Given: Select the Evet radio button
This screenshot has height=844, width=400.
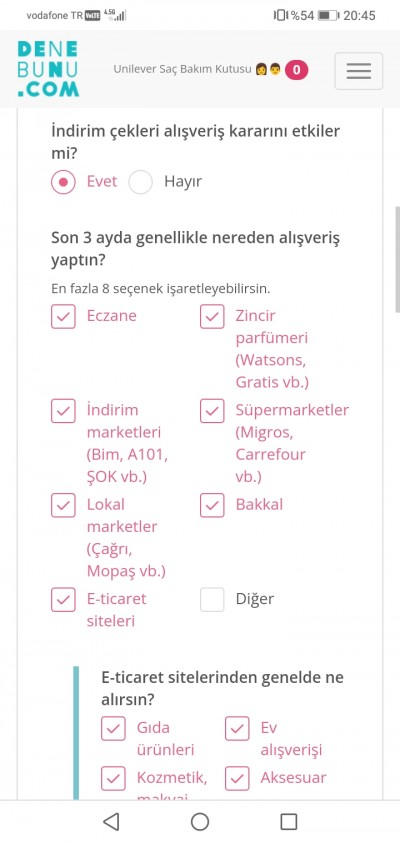Looking at the screenshot, I should click(x=63, y=182).
